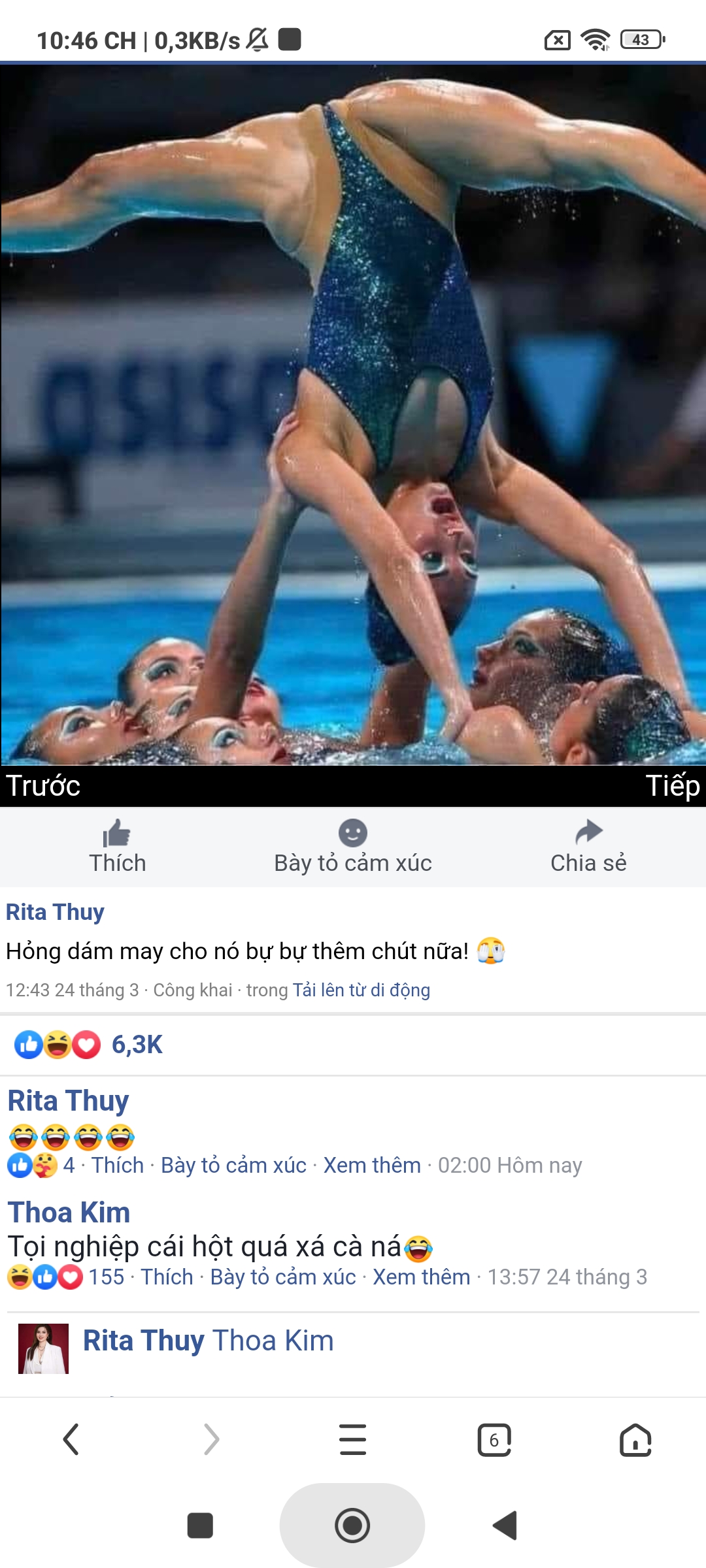Image resolution: width=706 pixels, height=1568 pixels.
Task: Open Tải lên từ di động album
Action: [x=361, y=990]
